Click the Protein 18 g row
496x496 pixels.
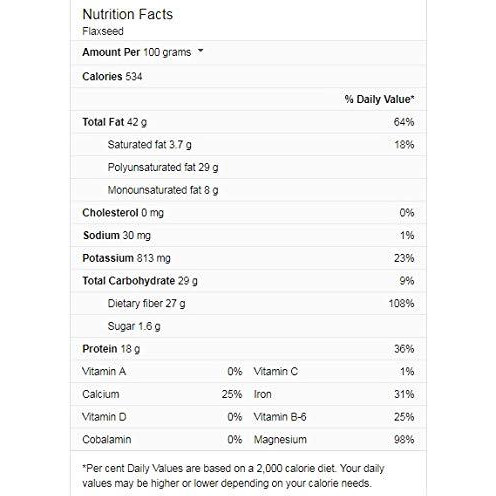click(248, 349)
